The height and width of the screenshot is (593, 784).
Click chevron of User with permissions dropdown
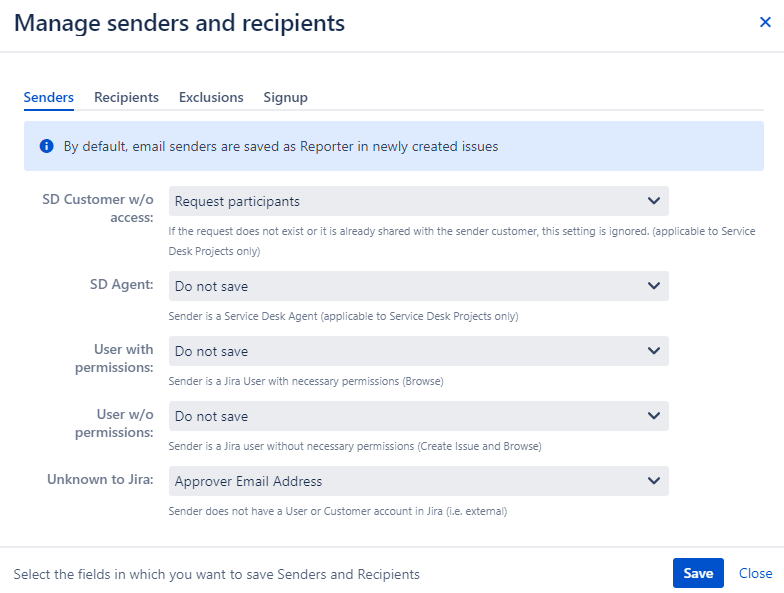pyautogui.click(x=654, y=351)
